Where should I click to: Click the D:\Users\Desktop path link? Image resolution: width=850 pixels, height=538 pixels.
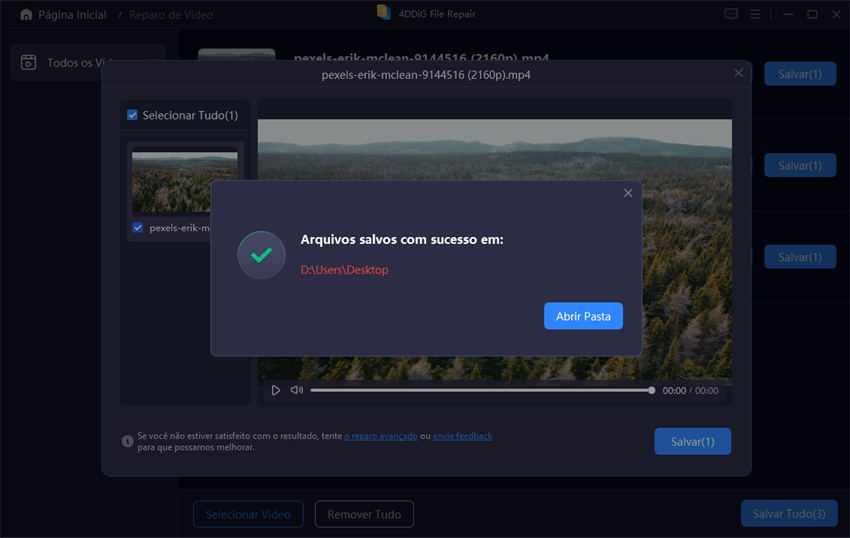coord(344,270)
